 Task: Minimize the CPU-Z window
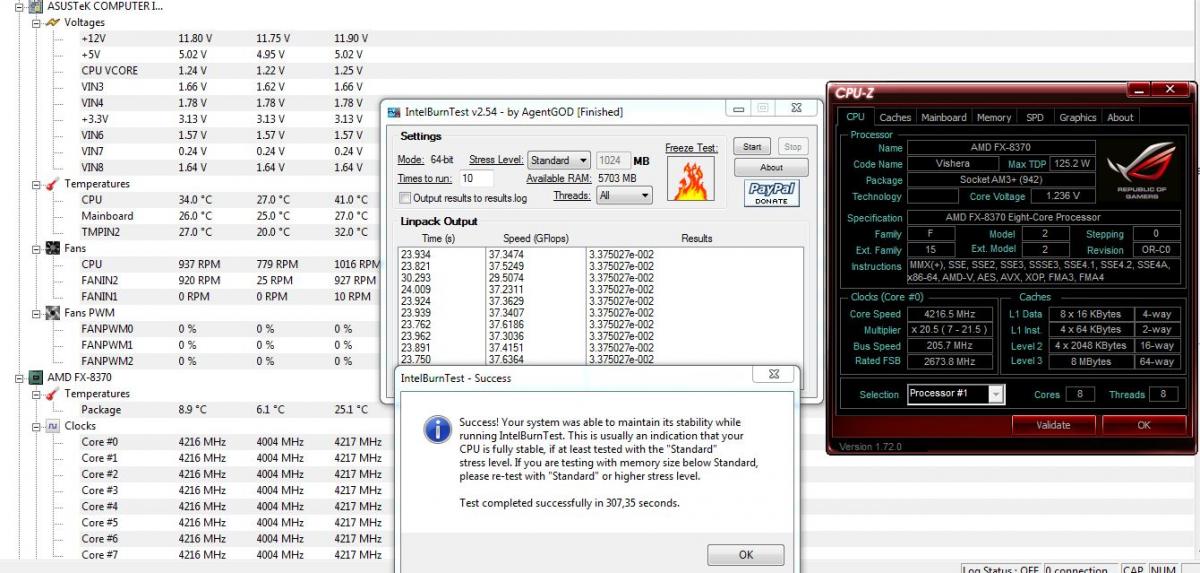click(1137, 90)
